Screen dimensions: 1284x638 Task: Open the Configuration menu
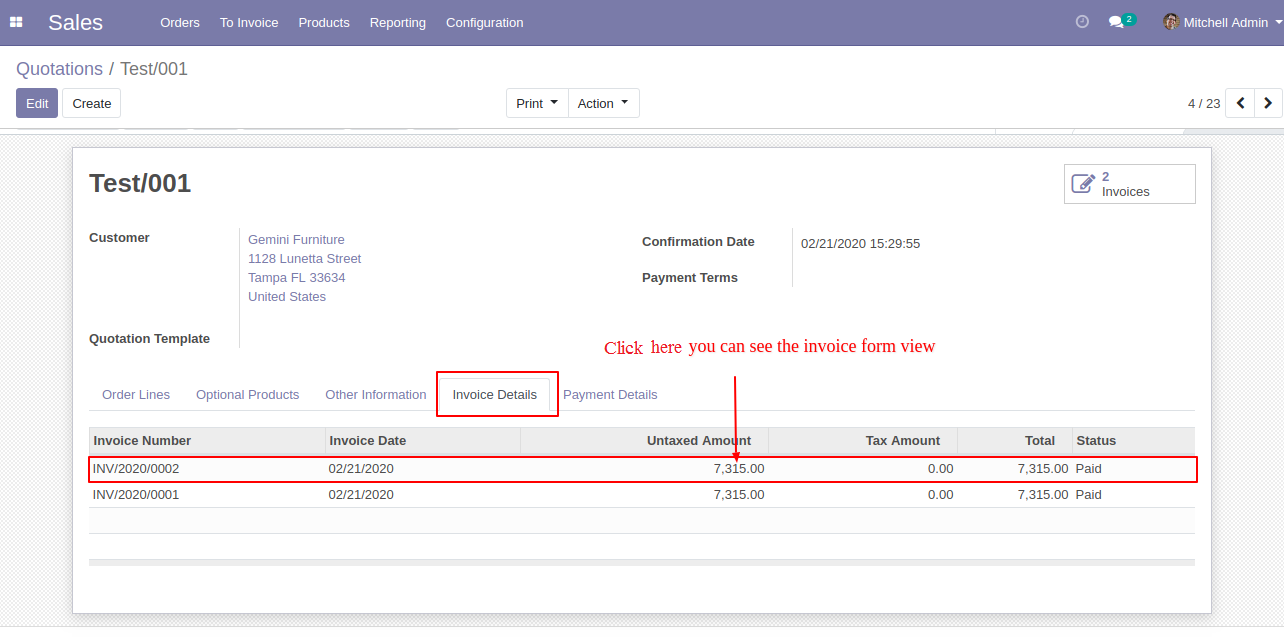[x=484, y=22]
